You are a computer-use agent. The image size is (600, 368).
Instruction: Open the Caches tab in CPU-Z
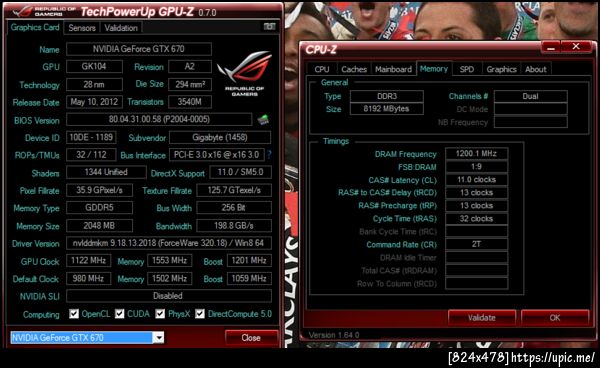[354, 69]
